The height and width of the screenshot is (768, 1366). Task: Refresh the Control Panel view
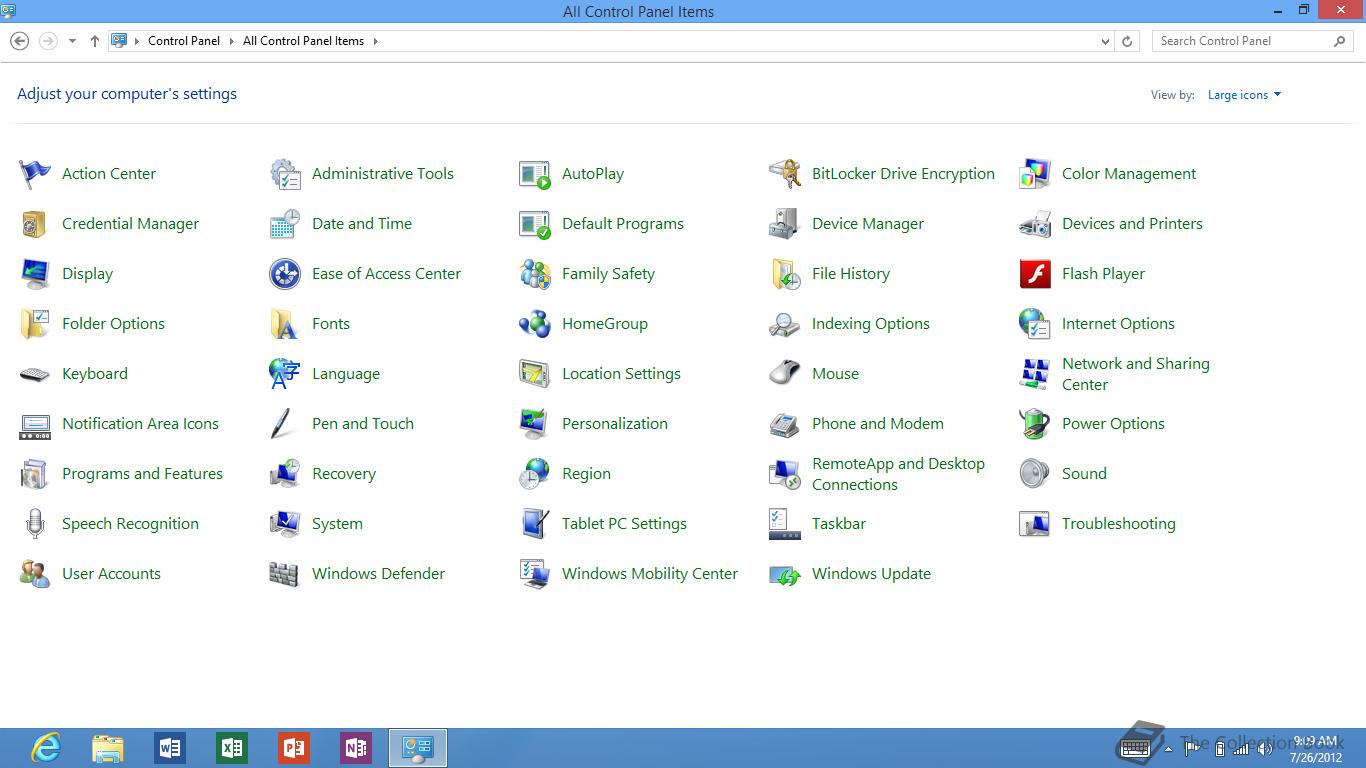(1127, 41)
